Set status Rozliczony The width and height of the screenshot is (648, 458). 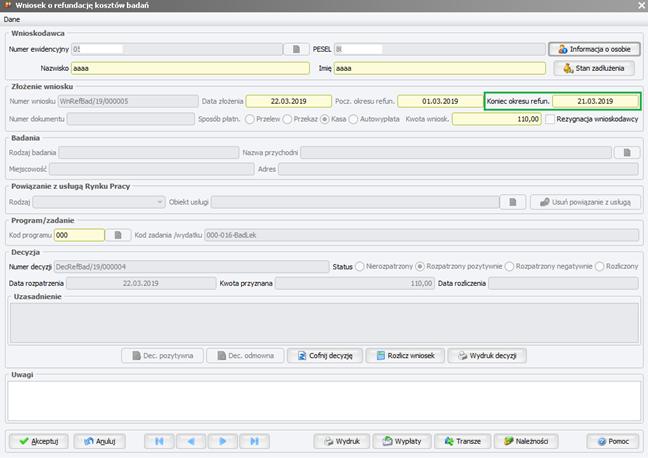600,267
